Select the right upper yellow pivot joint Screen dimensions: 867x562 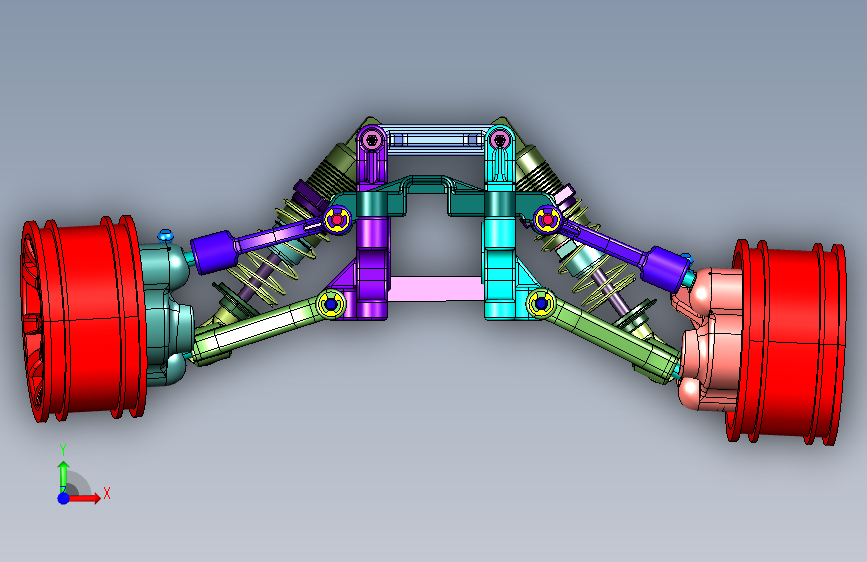547,220
